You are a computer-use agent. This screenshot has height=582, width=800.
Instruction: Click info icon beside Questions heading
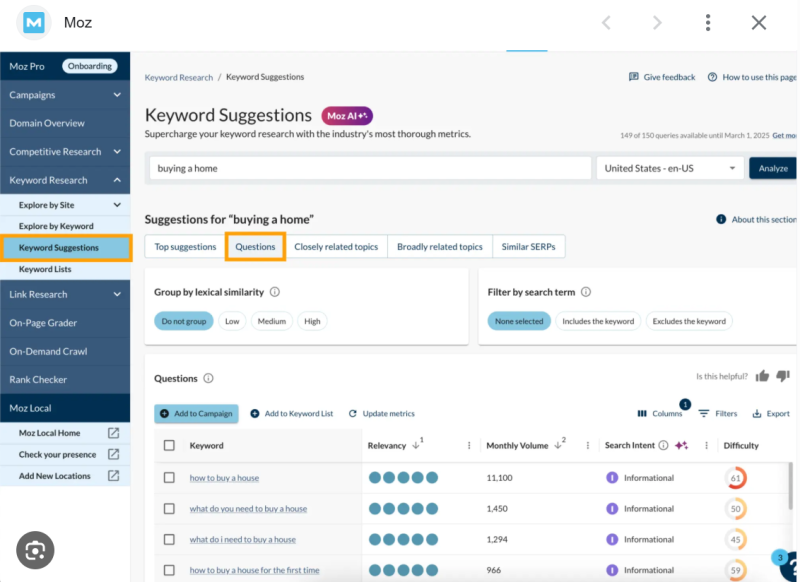[x=208, y=378]
